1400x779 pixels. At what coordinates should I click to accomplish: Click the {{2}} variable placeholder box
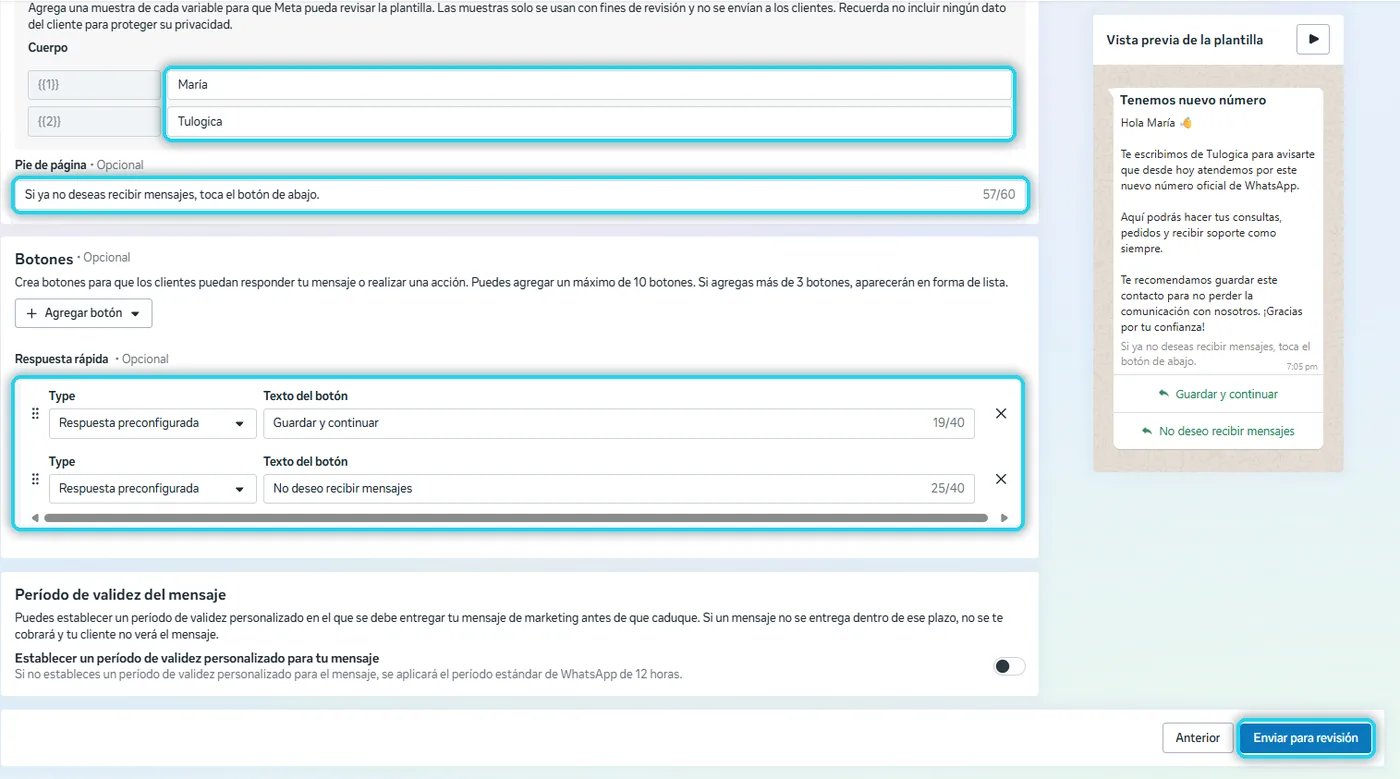click(x=94, y=122)
